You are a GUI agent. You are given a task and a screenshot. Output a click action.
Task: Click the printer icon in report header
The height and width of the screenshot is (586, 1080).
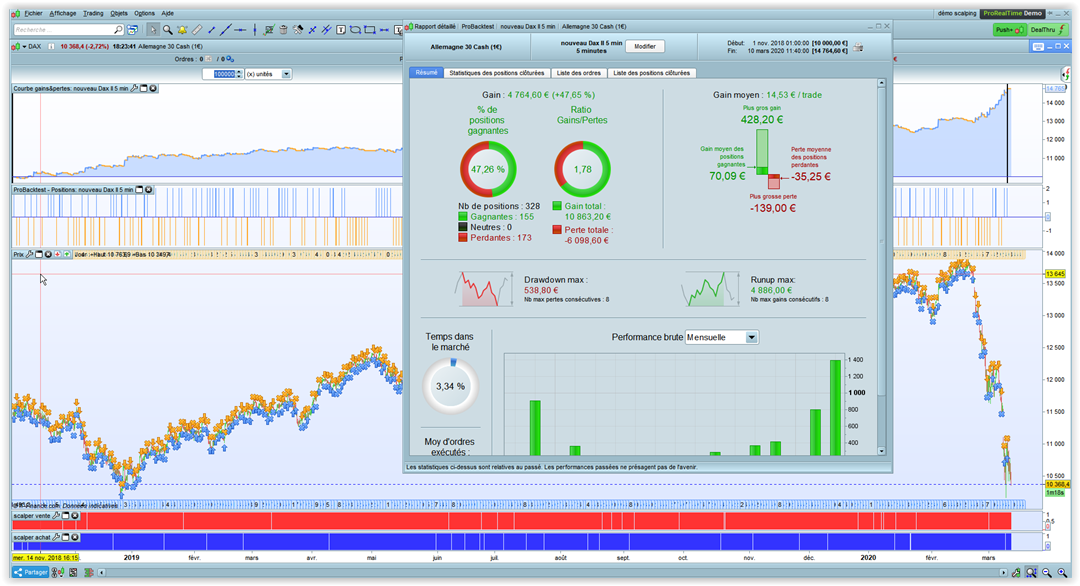[x=858, y=47]
